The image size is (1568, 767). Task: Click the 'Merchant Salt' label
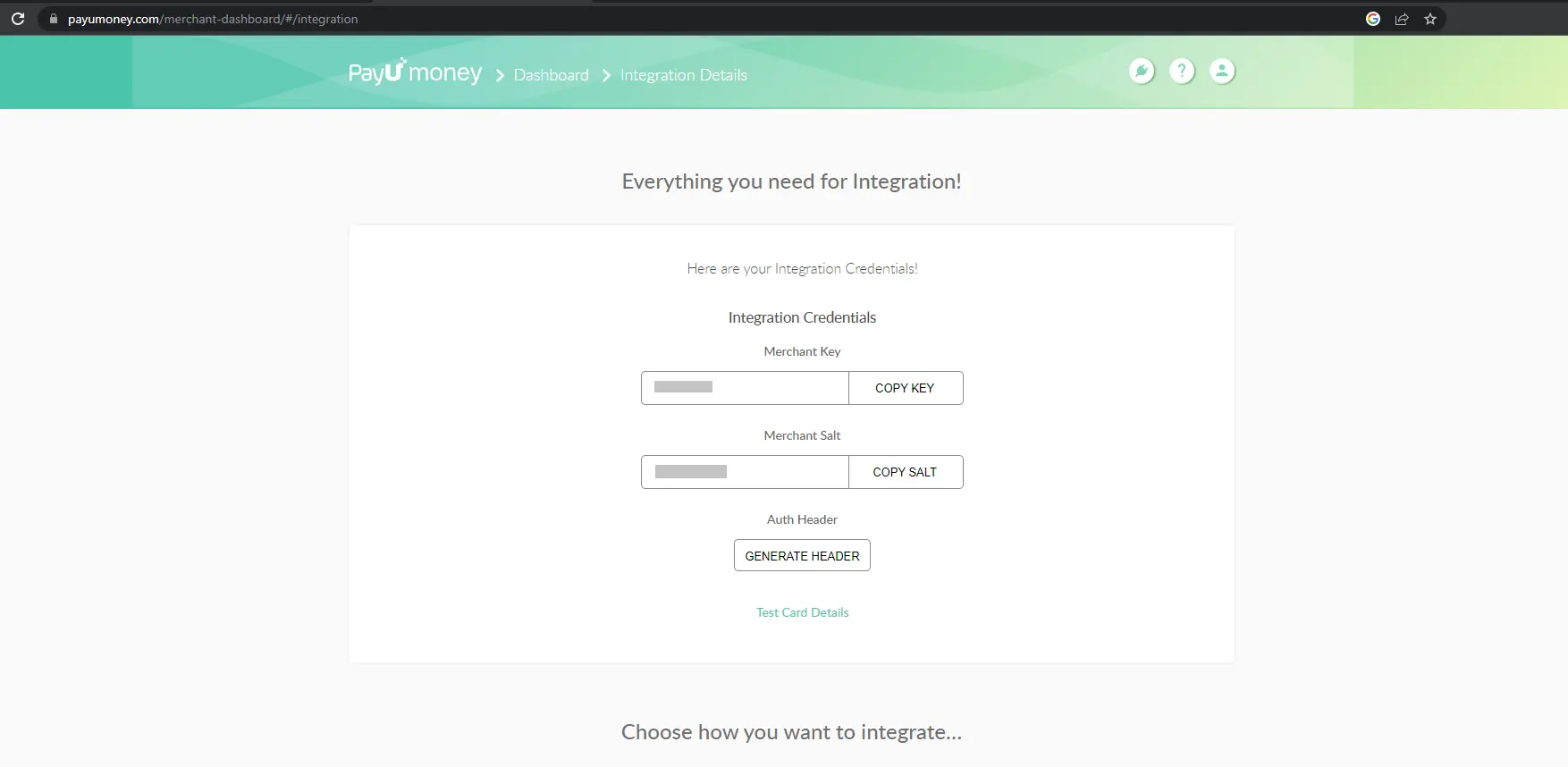[802, 435]
